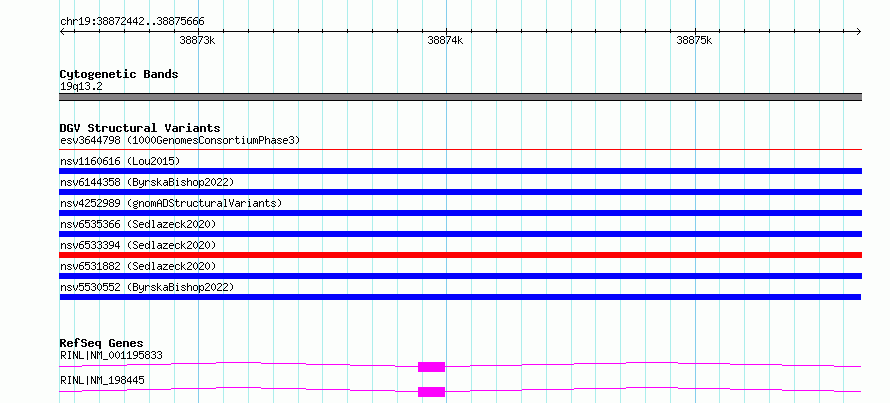This screenshot has width=890, height=403.
Task: Select the blue bar under nsv1160616
Action: [x=460, y=171]
